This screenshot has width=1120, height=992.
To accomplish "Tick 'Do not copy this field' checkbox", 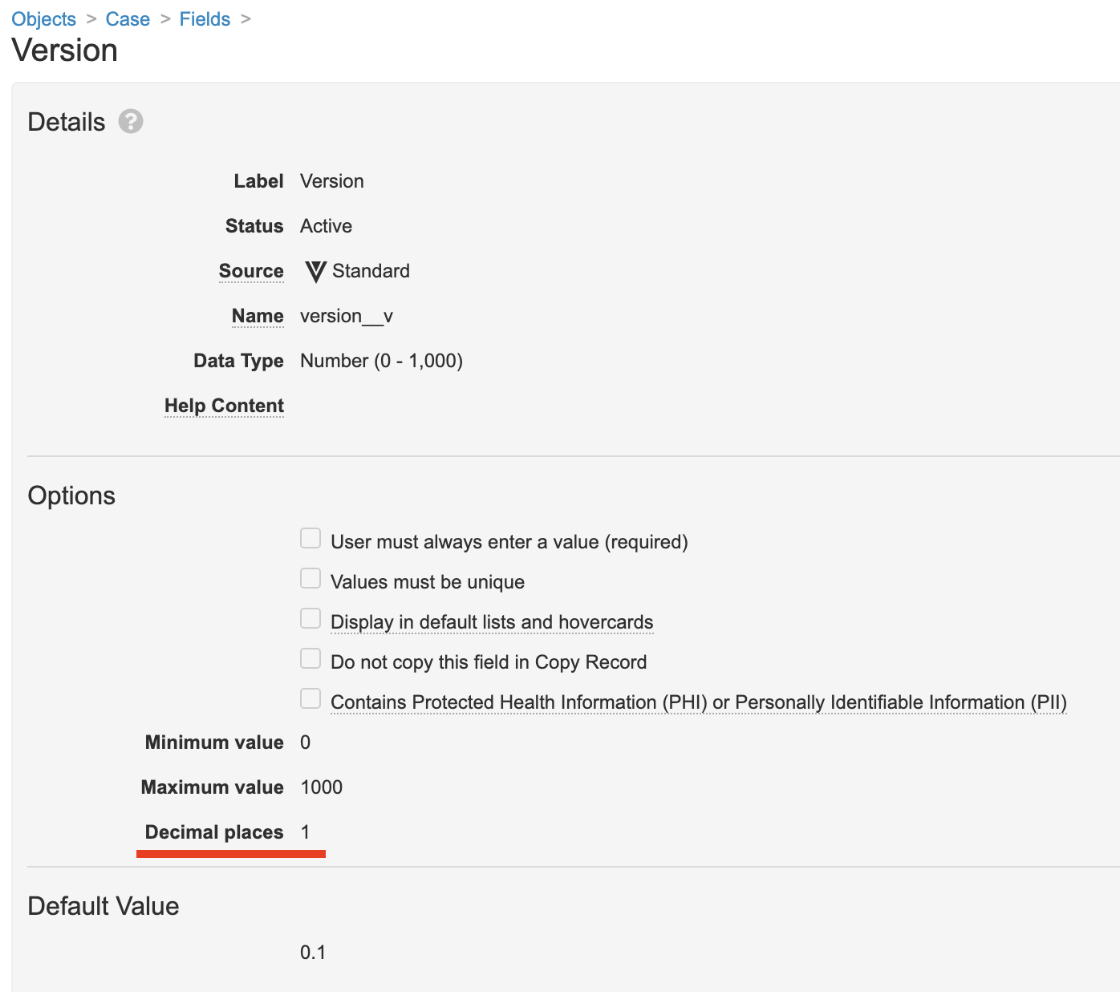I will click(311, 660).
